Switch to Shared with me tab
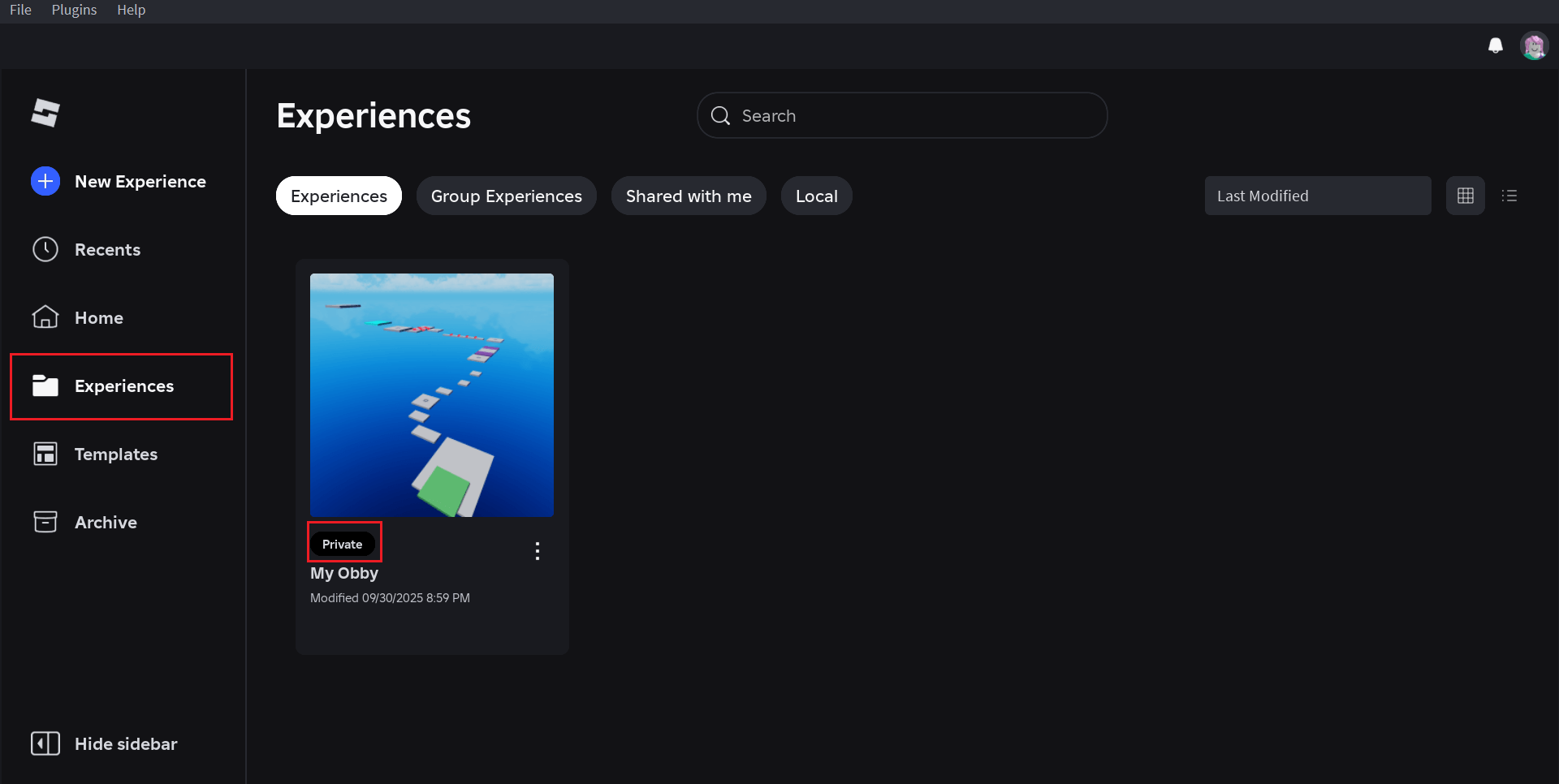This screenshot has width=1559, height=784. [688, 196]
